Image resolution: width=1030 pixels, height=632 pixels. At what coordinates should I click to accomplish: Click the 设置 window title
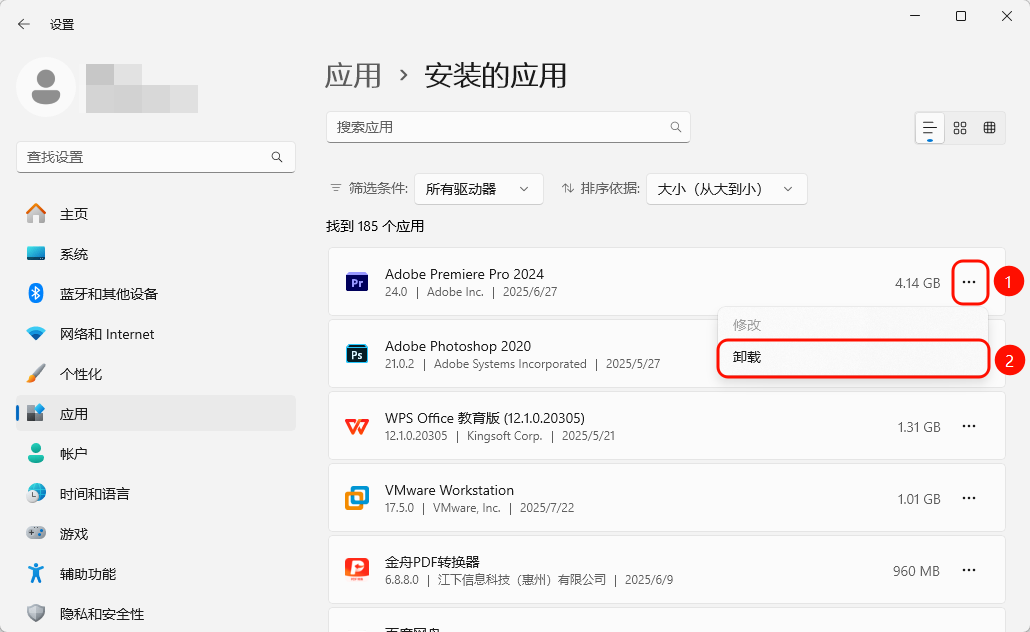[62, 24]
